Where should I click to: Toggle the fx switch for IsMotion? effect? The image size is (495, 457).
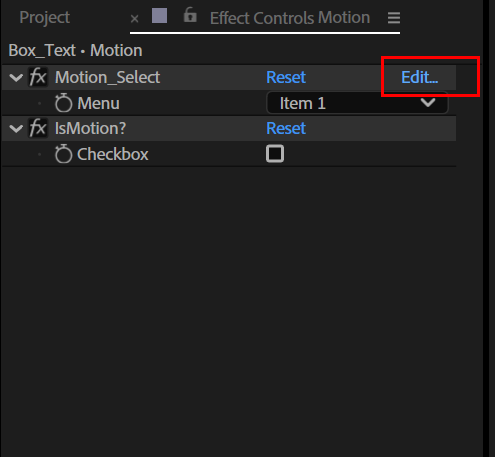[38, 128]
